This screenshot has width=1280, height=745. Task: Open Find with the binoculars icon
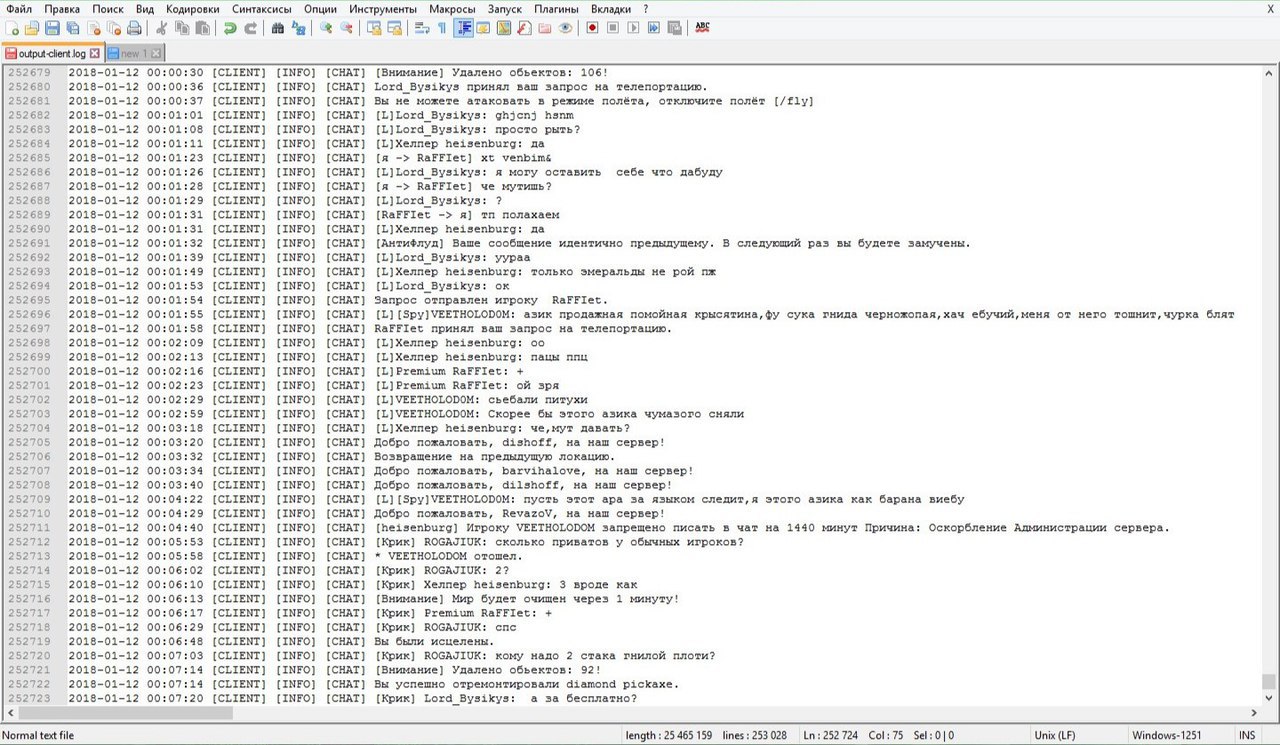(277, 28)
